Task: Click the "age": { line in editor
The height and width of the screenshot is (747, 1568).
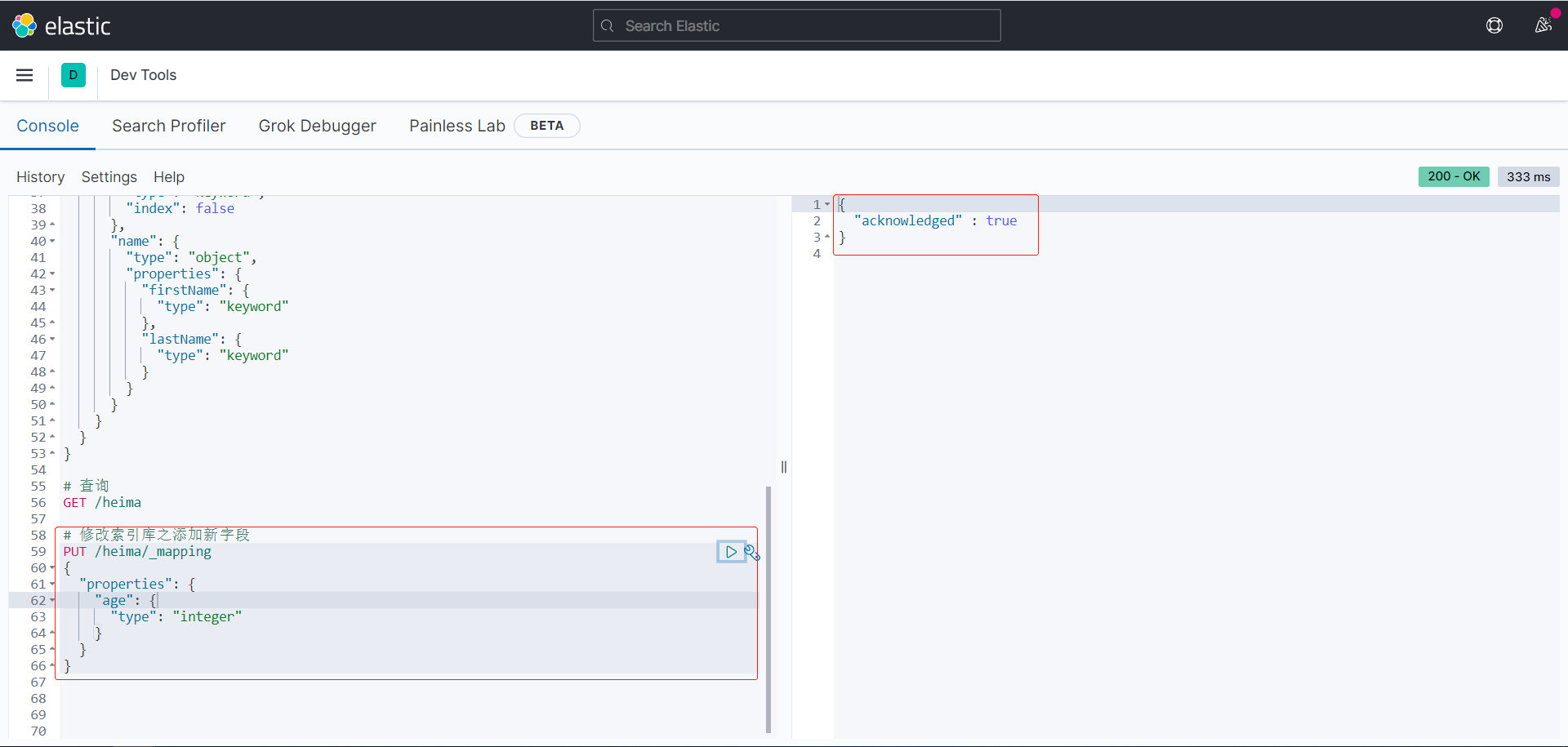Action: (x=126, y=601)
